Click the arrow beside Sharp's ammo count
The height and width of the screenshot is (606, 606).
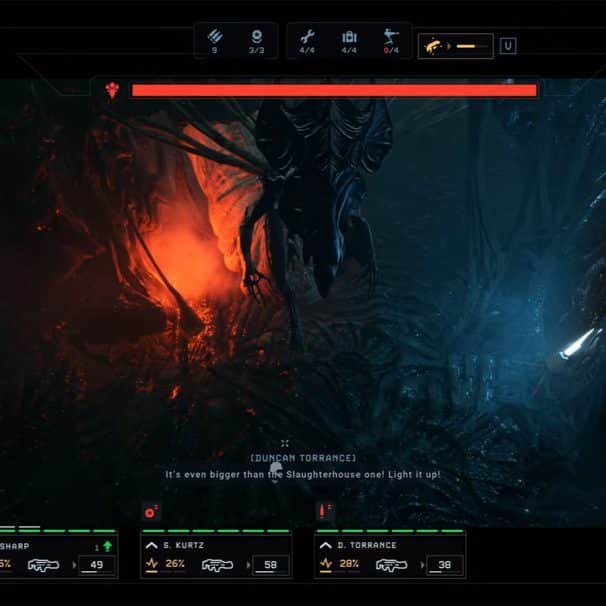[x=74, y=565]
